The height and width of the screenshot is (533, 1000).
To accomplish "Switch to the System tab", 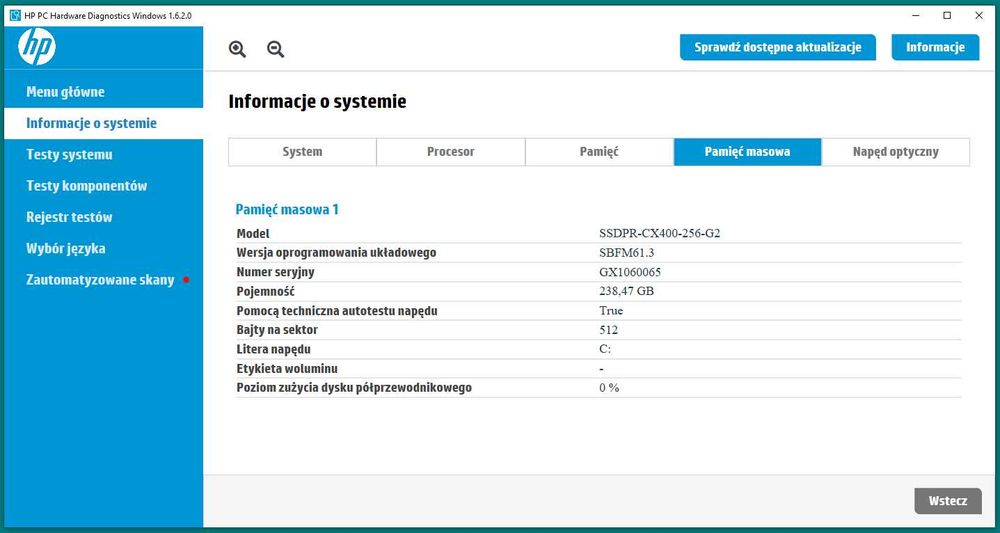I will [x=302, y=152].
